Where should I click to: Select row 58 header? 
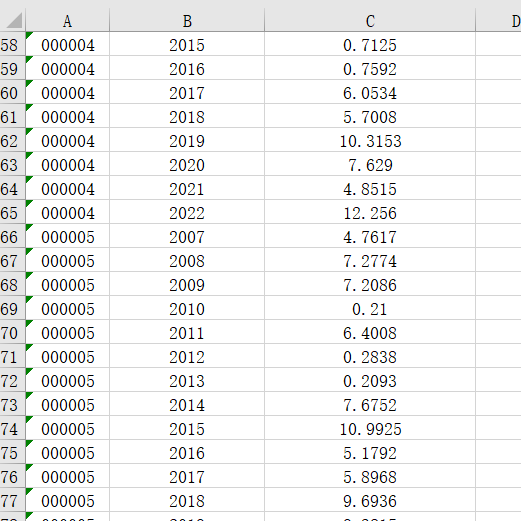tap(12, 45)
